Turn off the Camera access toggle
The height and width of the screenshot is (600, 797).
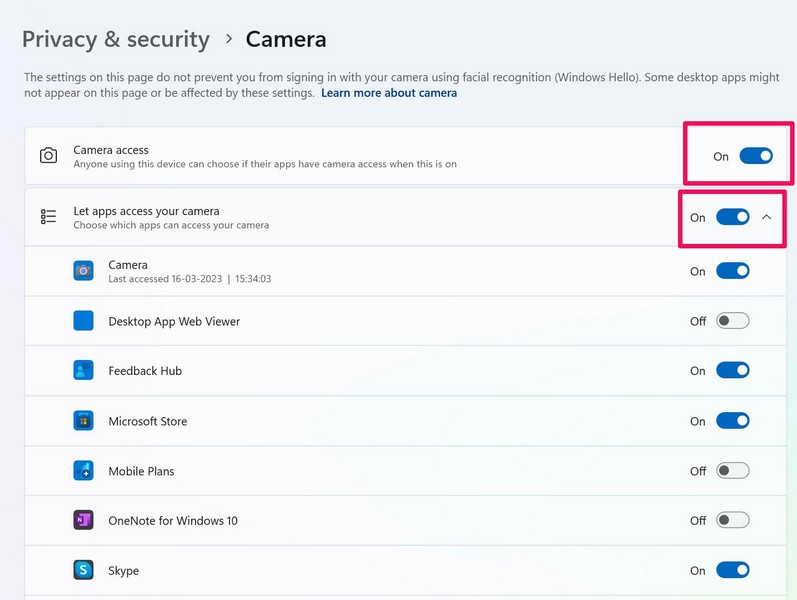(x=756, y=156)
